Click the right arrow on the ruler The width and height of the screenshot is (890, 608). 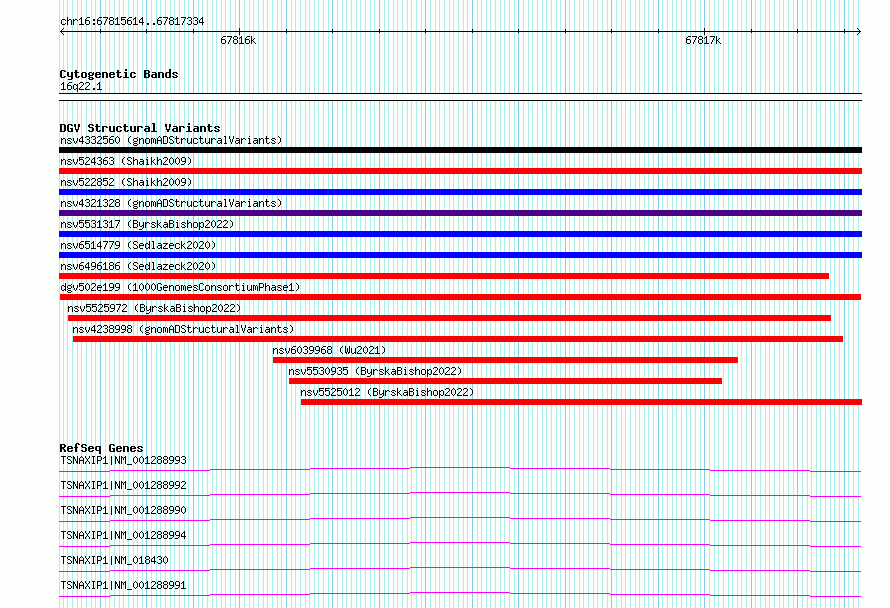tap(858, 32)
